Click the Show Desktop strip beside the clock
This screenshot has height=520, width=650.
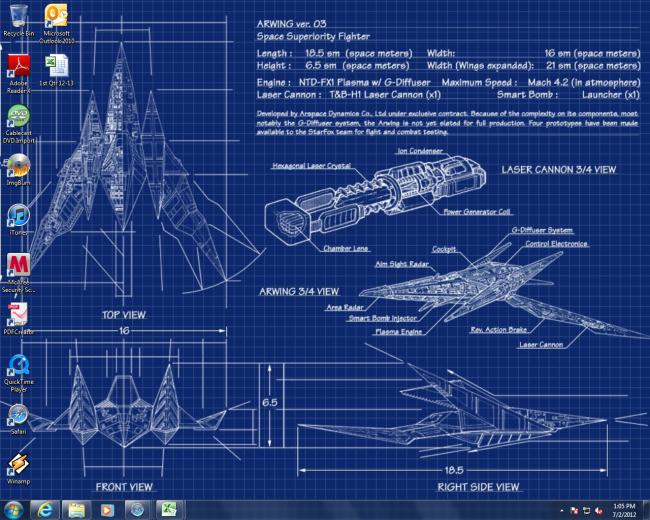click(x=647, y=510)
